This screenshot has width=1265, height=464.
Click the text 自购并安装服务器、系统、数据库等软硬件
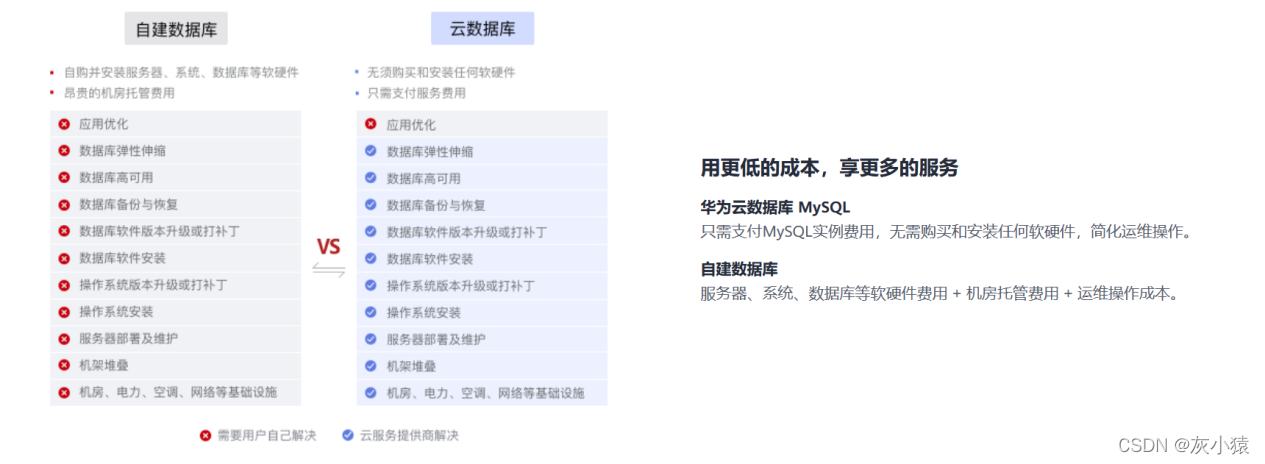click(181, 72)
